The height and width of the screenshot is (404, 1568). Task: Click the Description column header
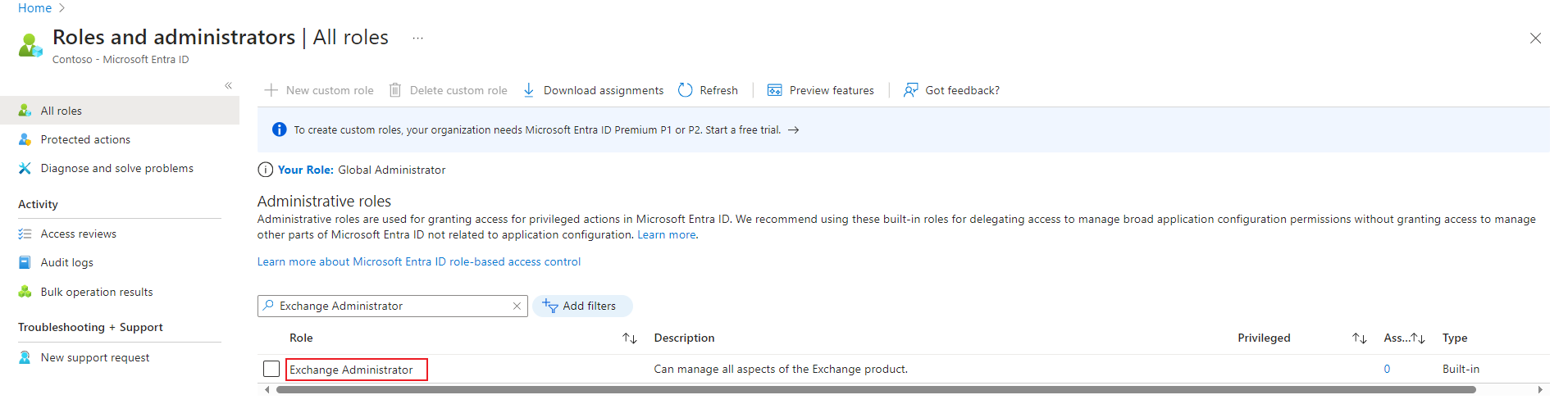click(x=684, y=338)
